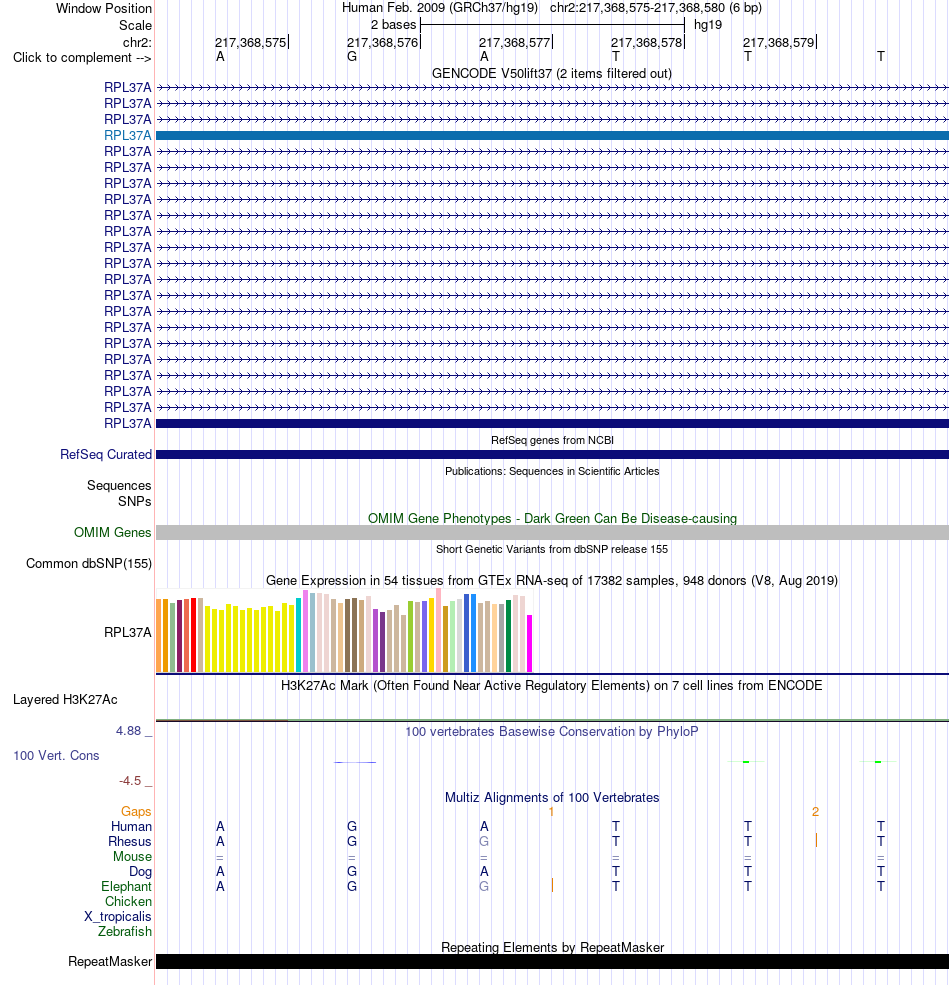
Task: Click the X_tropicalis species label
Action: click(117, 917)
